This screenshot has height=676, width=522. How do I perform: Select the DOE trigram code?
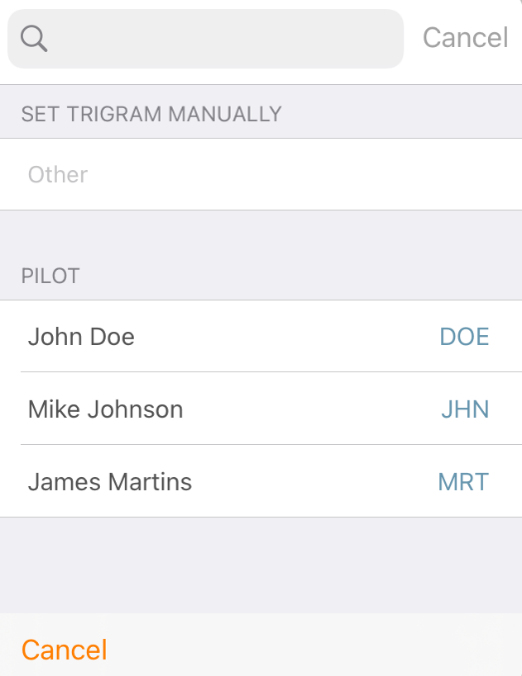pyautogui.click(x=464, y=337)
